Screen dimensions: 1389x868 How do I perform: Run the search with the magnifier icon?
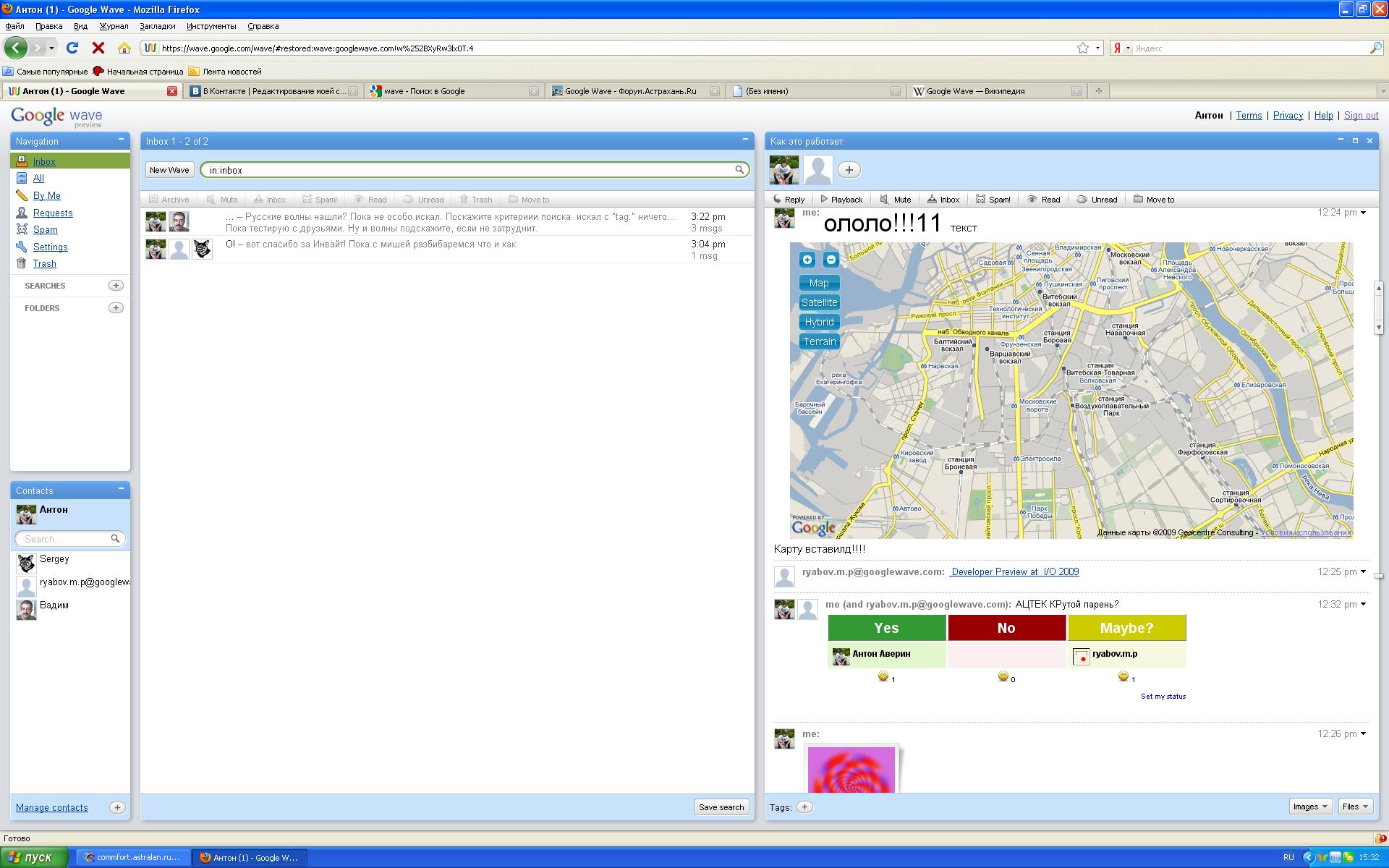click(x=739, y=170)
